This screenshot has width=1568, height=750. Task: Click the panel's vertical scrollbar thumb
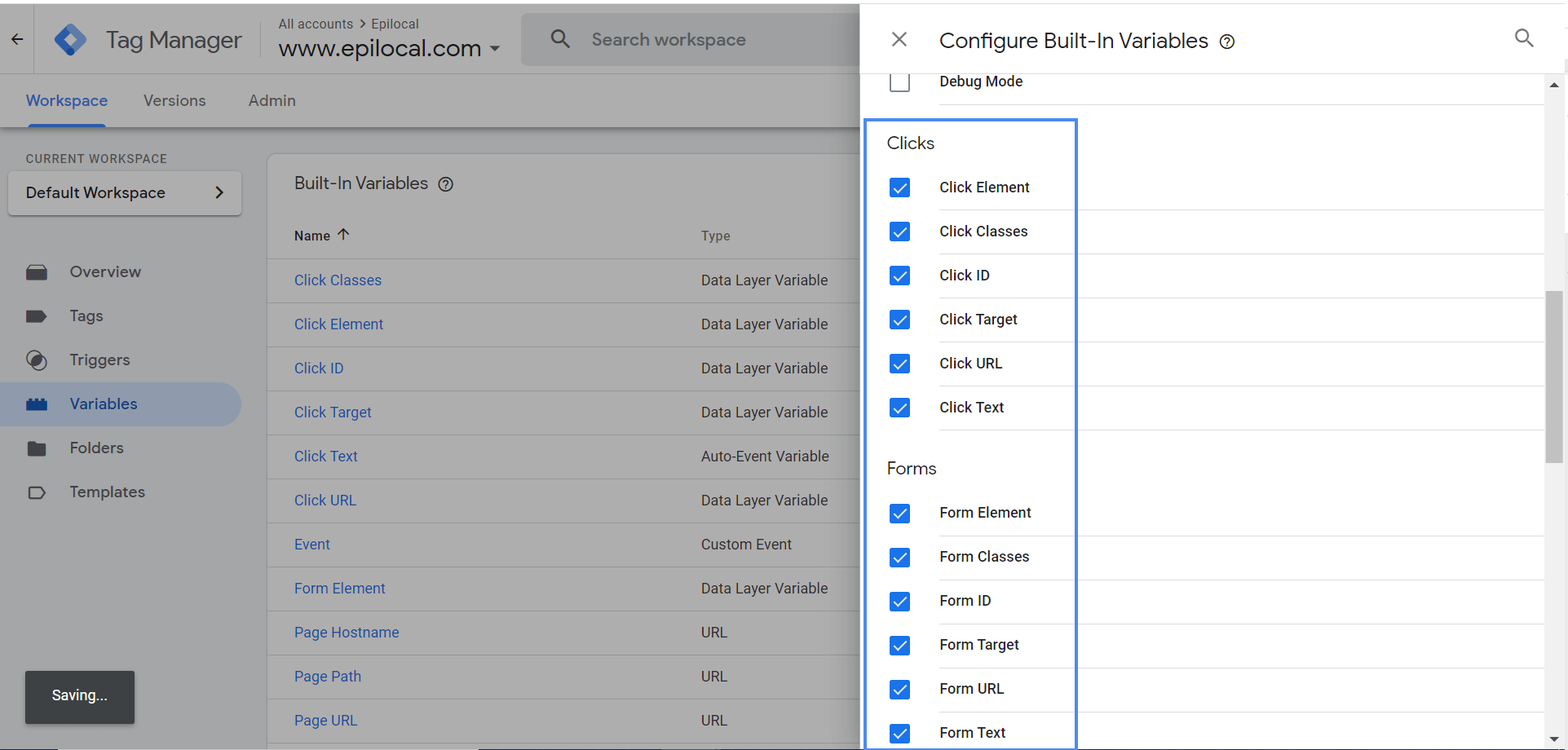coord(1553,376)
